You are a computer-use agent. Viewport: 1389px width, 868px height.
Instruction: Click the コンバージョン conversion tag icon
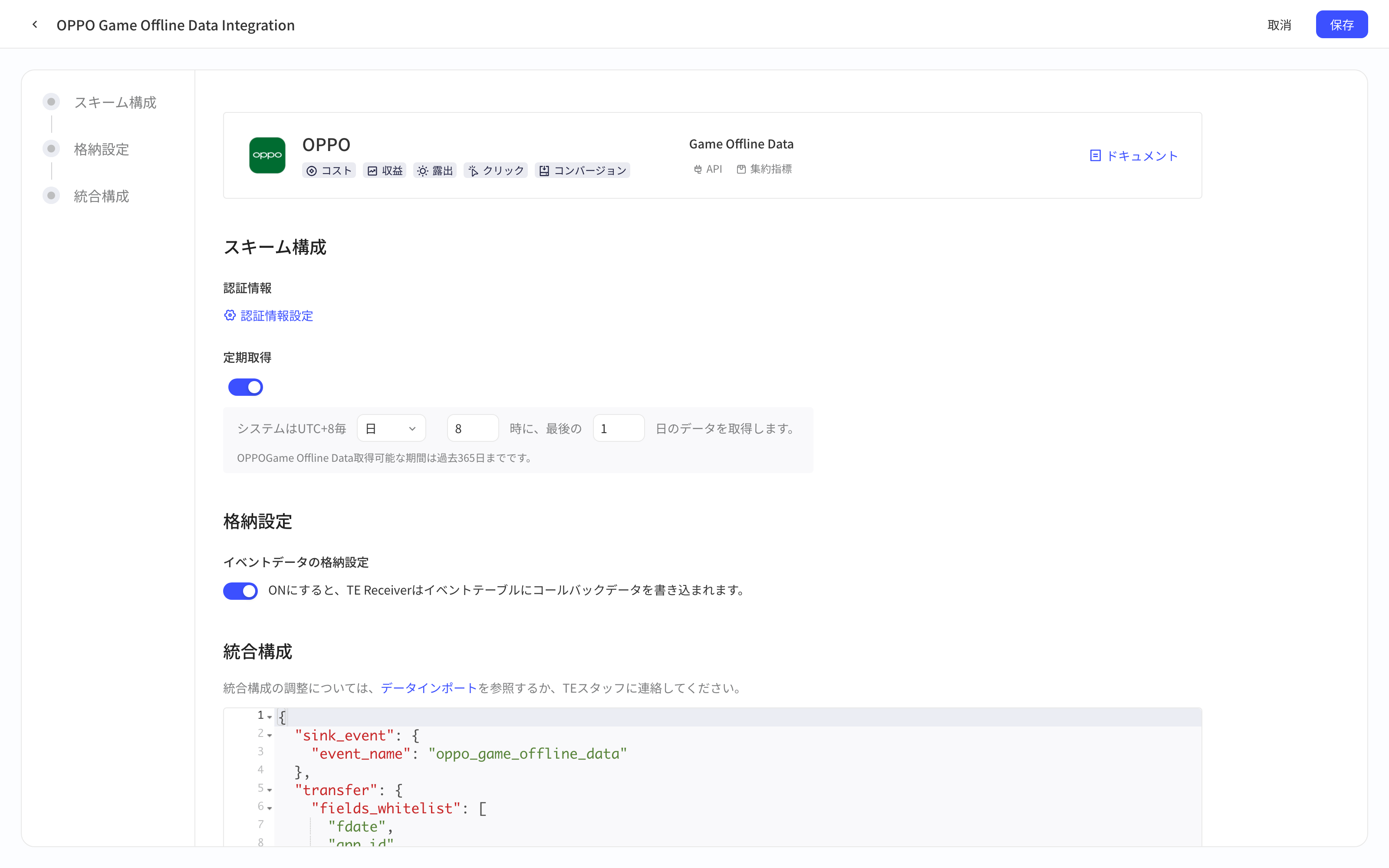[544, 171]
